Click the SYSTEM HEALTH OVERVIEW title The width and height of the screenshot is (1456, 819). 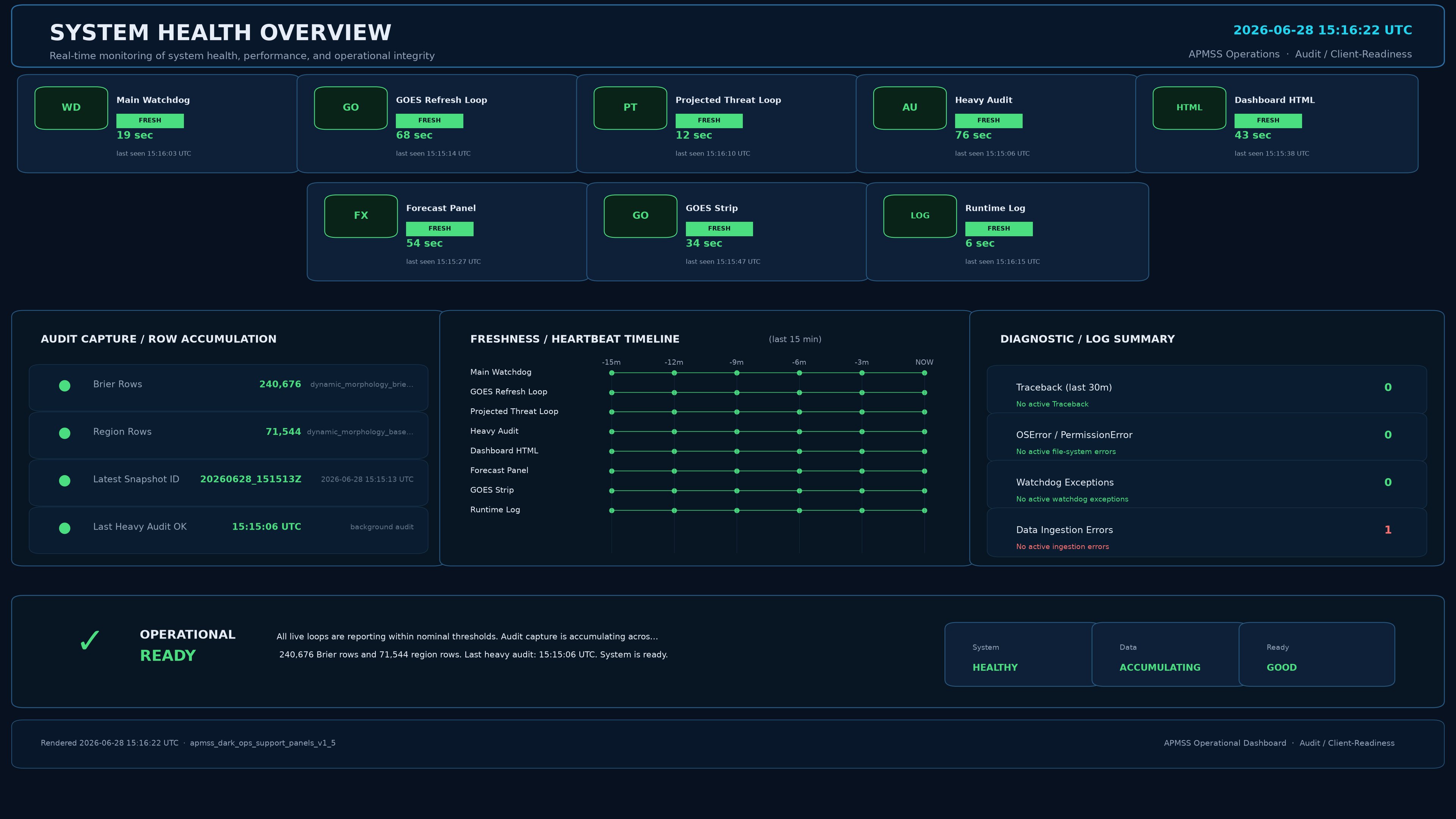click(220, 33)
